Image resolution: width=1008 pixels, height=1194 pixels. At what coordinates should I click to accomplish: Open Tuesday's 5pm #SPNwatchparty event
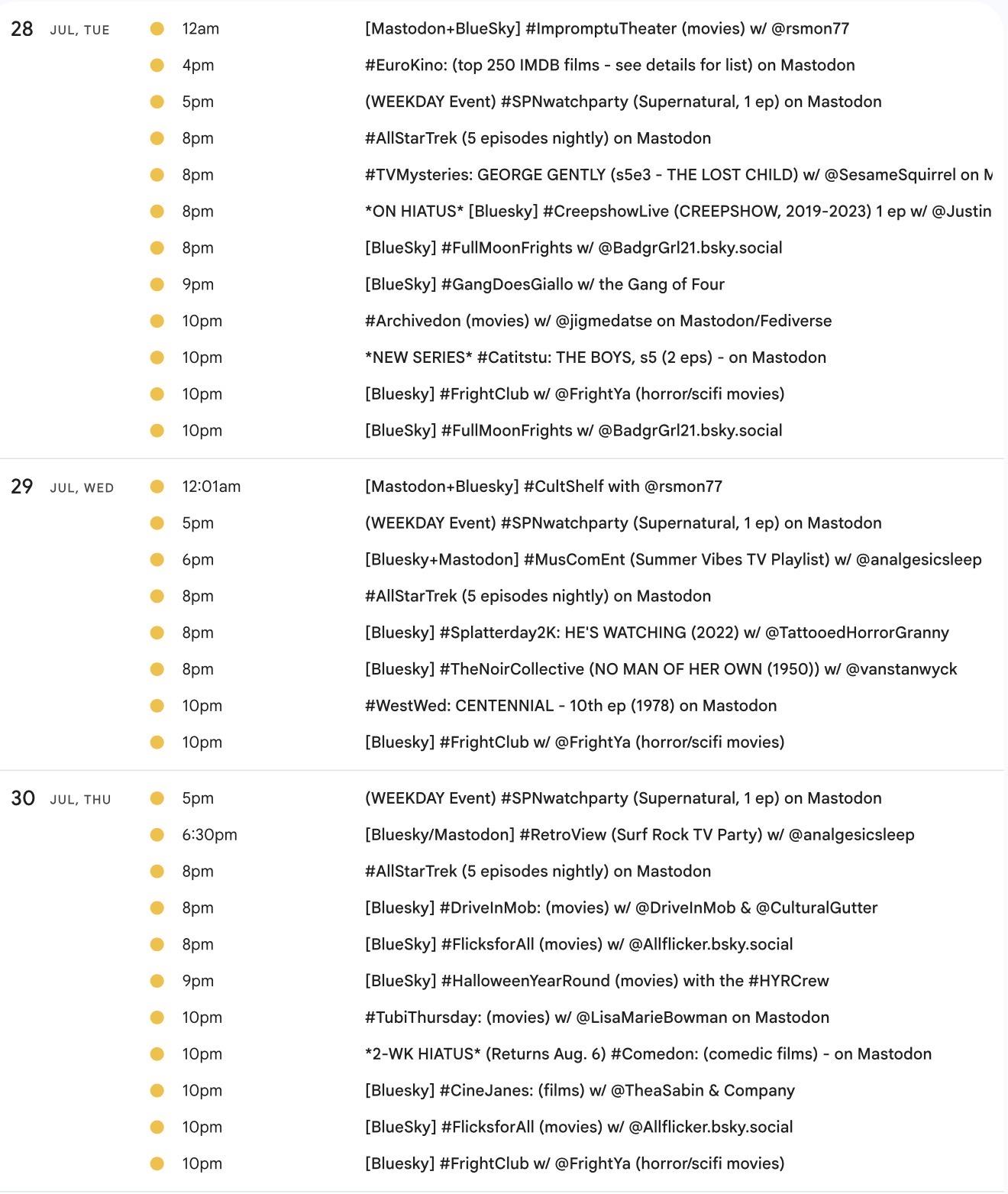(x=623, y=102)
